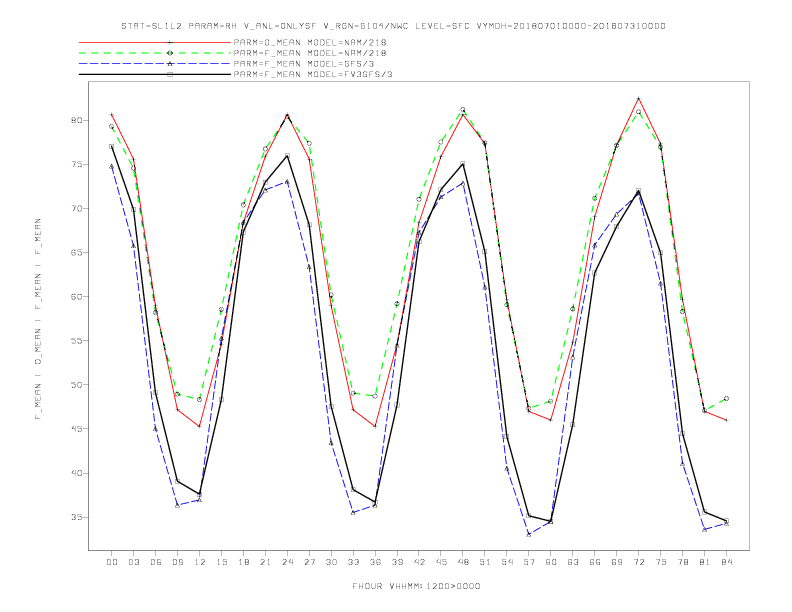Click x-axis tick label 69
This screenshot has height=612, width=792.
tap(617, 562)
